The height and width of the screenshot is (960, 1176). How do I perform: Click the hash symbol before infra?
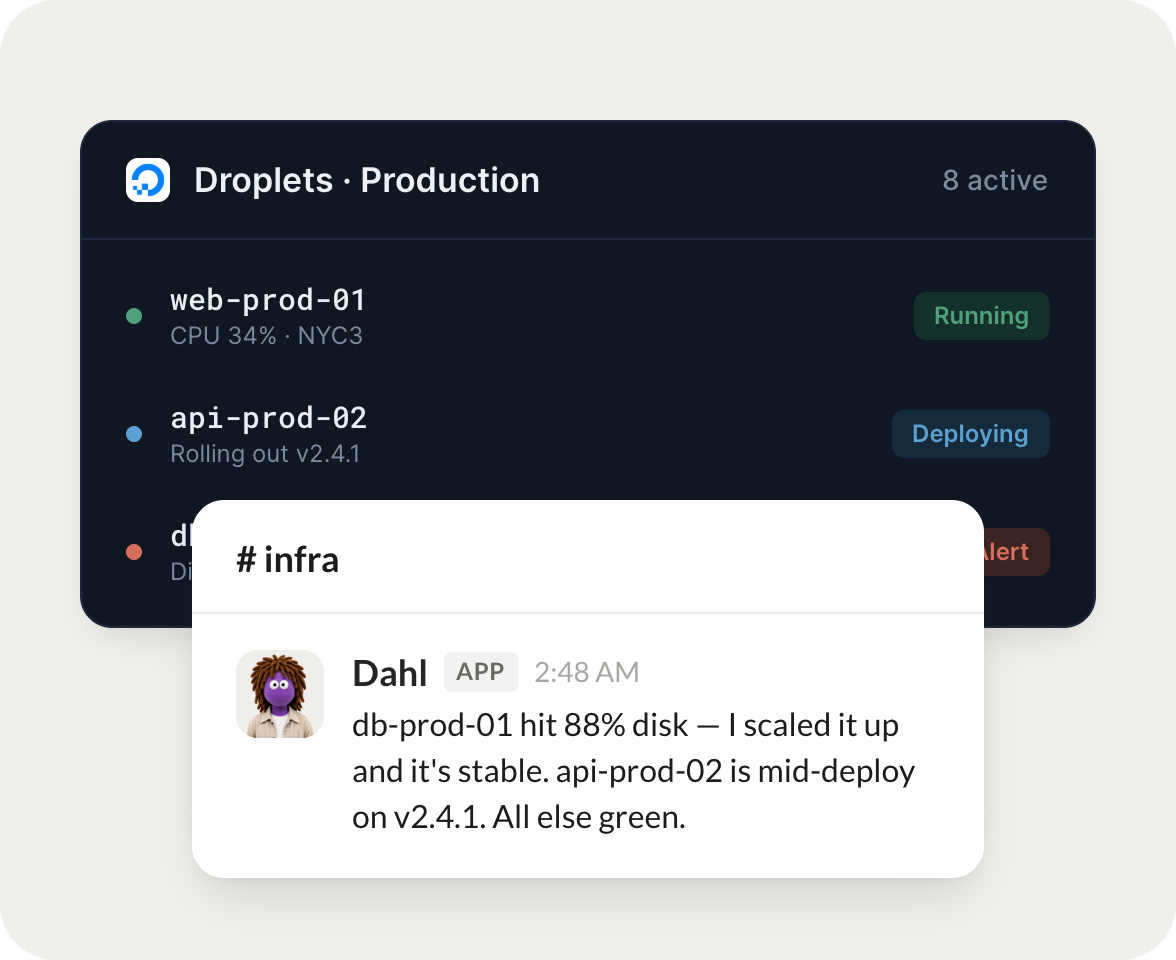pyautogui.click(x=246, y=560)
